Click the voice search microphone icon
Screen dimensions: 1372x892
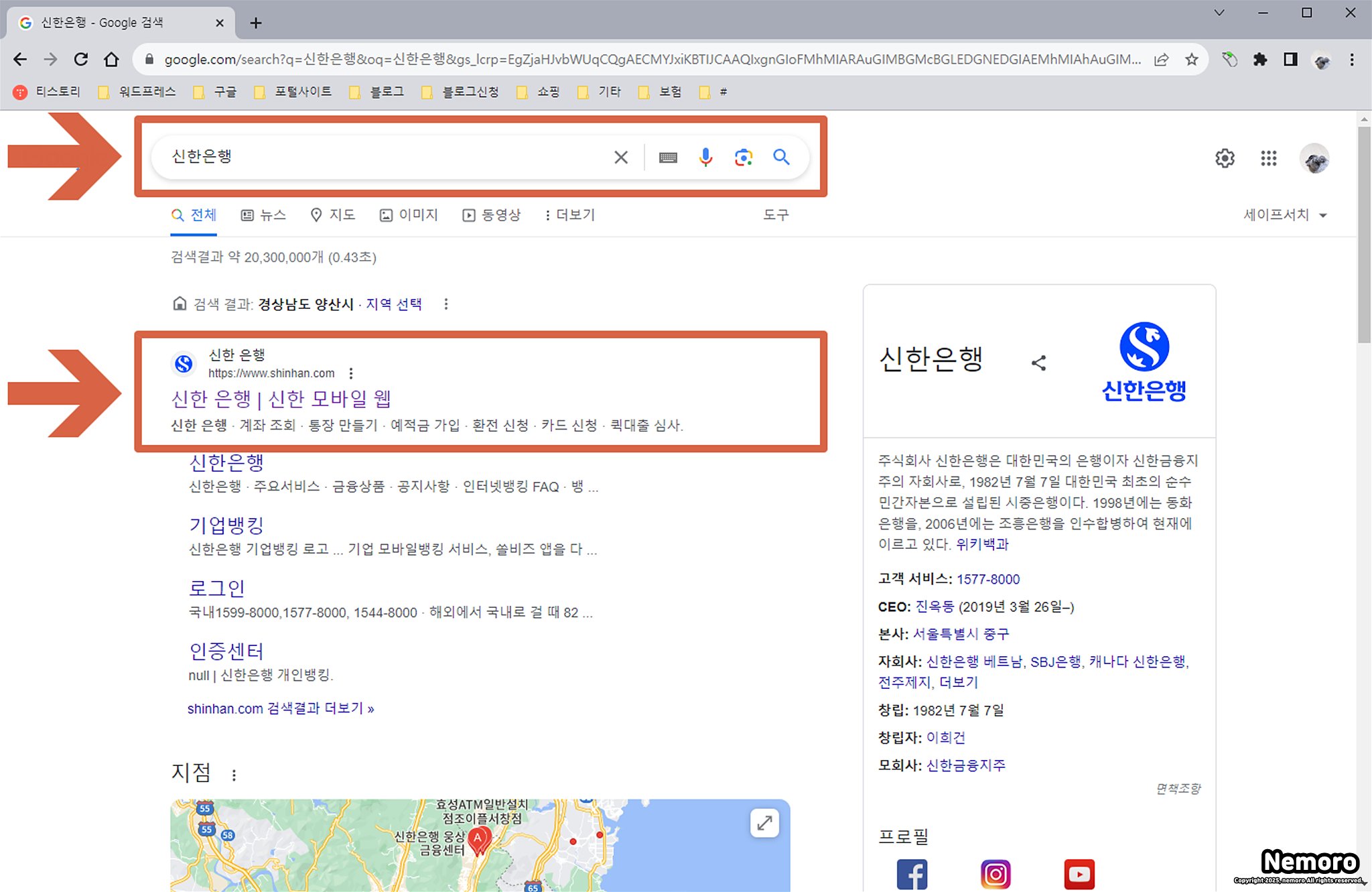click(705, 157)
